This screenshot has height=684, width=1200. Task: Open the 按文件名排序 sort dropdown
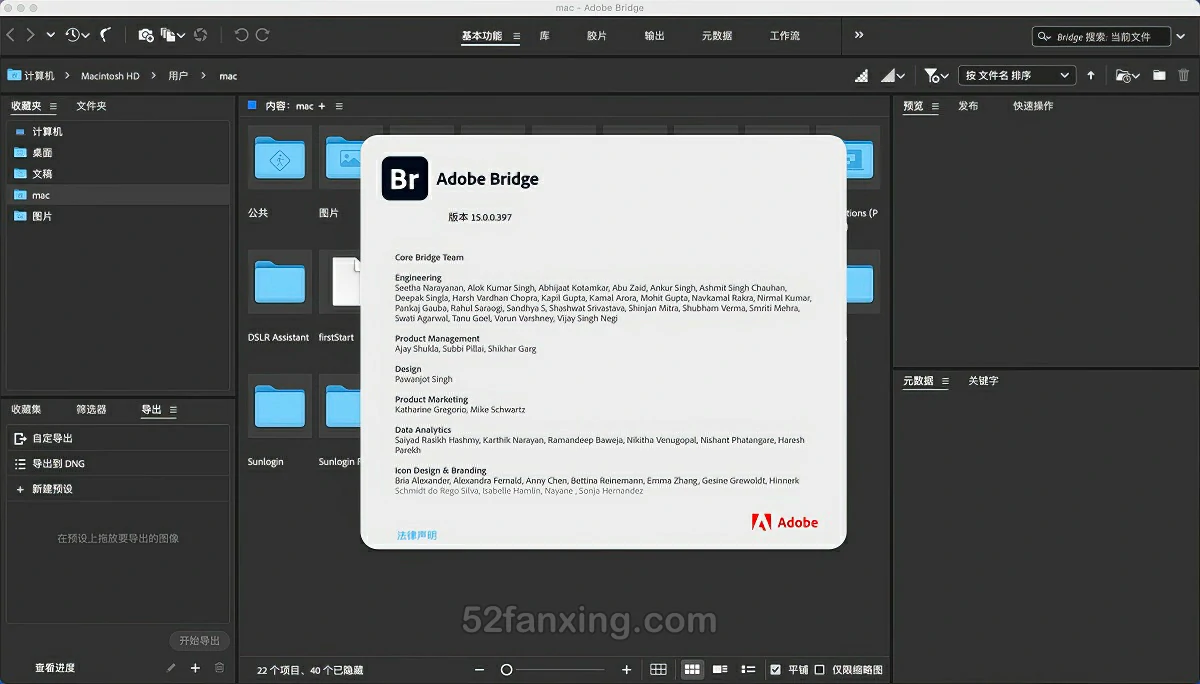coord(1016,76)
